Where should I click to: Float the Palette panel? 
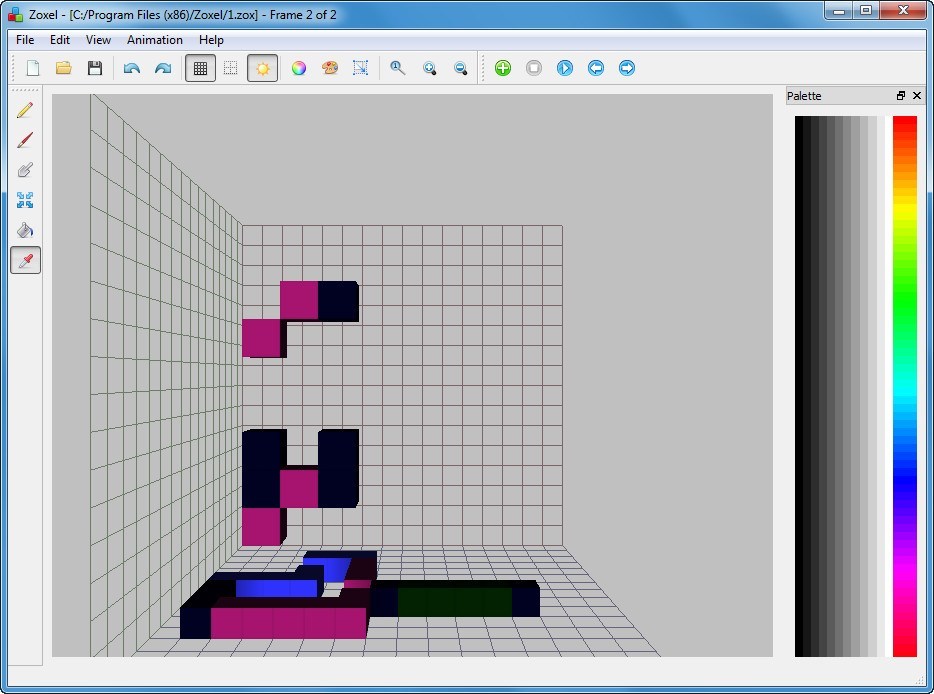(x=901, y=96)
